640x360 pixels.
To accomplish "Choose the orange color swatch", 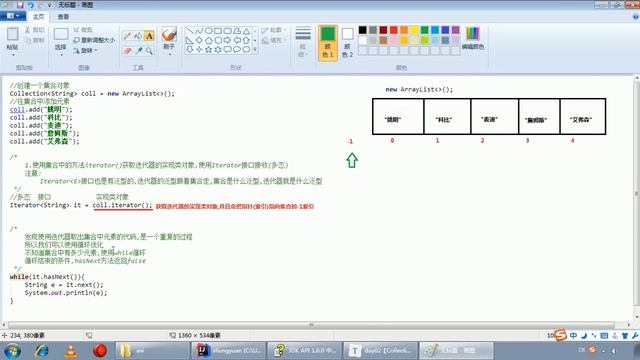I will [404, 30].
